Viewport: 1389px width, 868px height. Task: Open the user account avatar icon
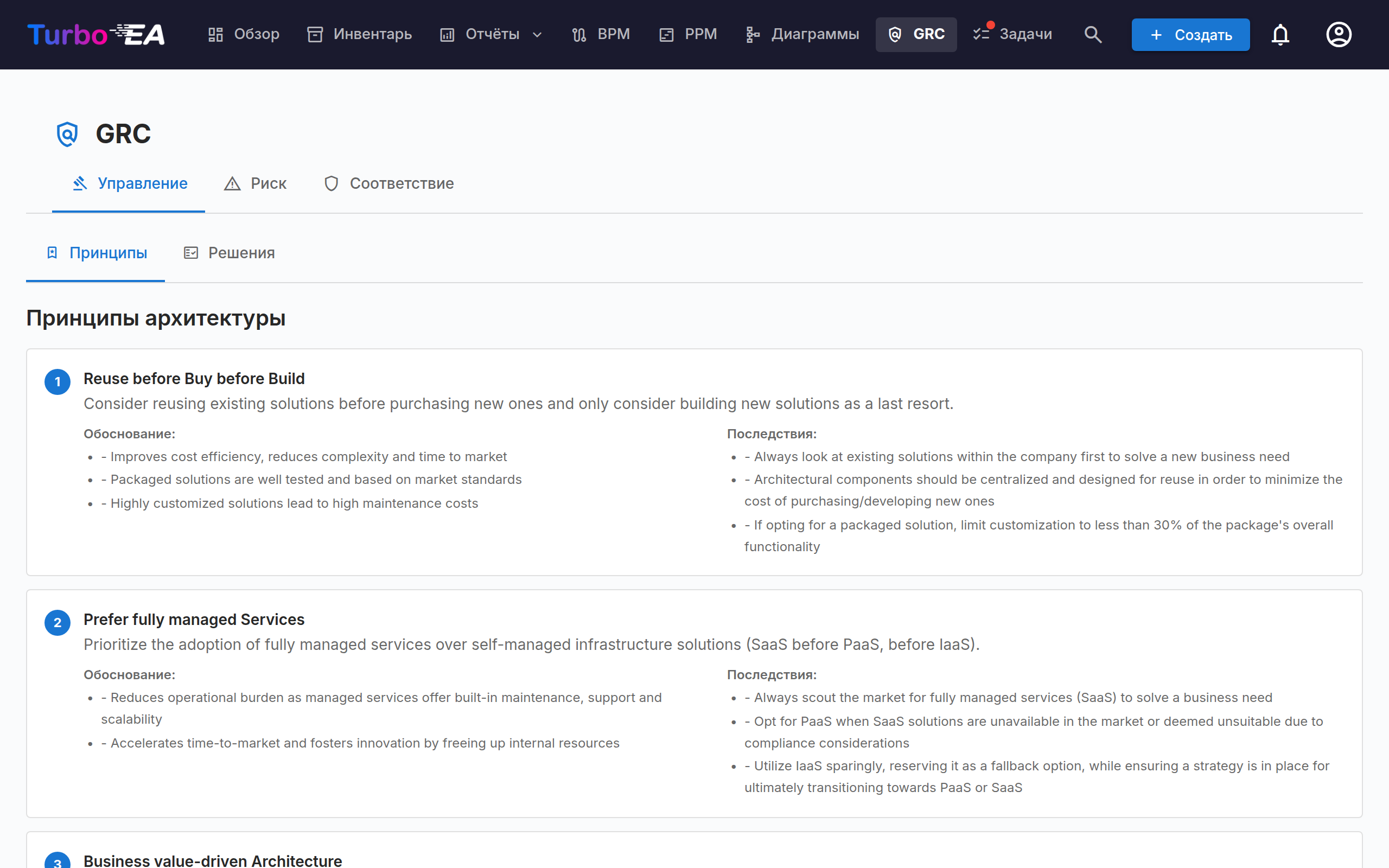point(1339,34)
